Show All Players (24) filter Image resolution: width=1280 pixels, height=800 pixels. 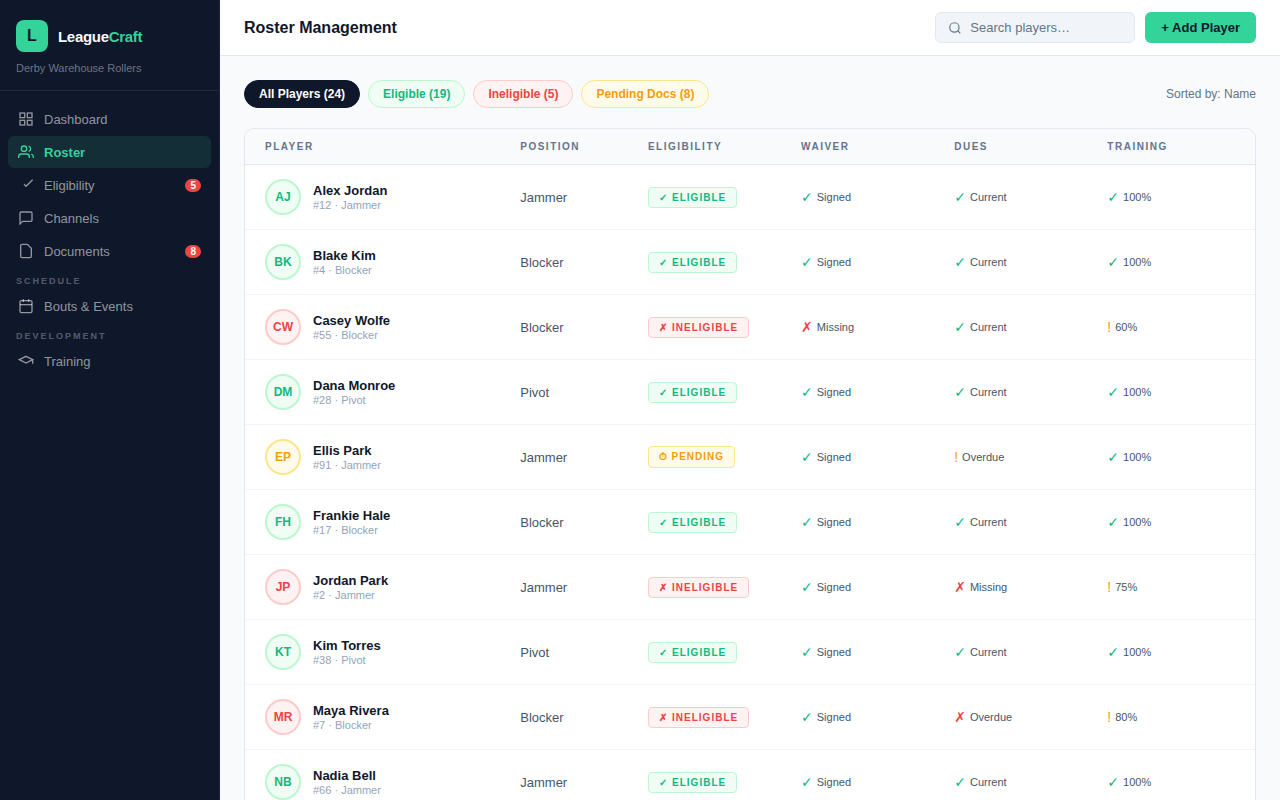tap(302, 94)
